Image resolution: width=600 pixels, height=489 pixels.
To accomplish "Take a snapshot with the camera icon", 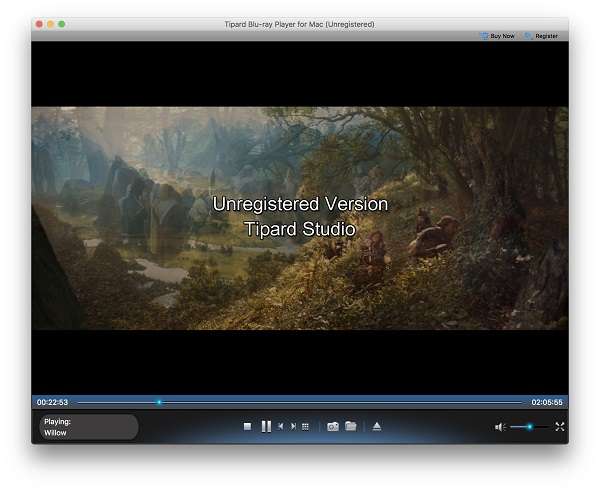I will (x=333, y=426).
